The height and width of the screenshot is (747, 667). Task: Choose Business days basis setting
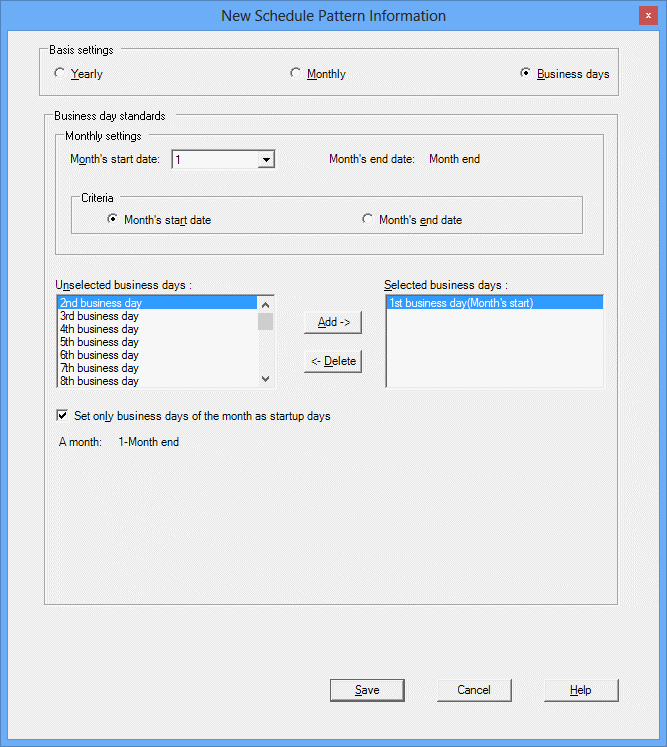526,73
